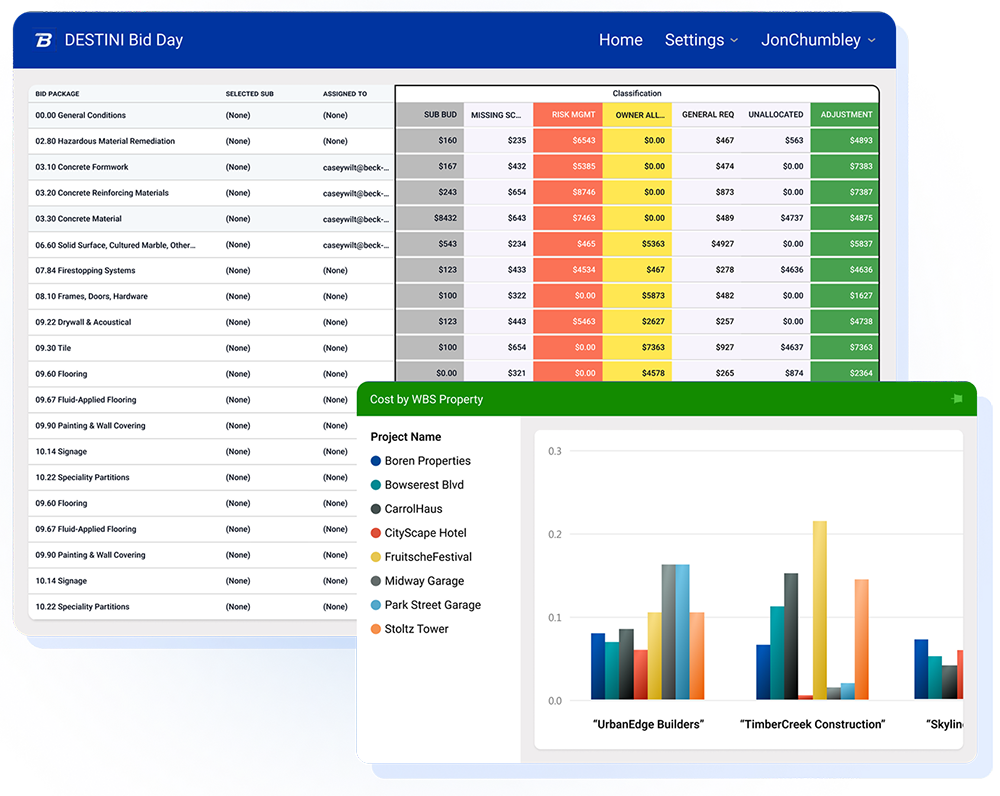Toggle the Boren Properties legend dot
The height and width of the screenshot is (796, 1000).
pos(376,461)
